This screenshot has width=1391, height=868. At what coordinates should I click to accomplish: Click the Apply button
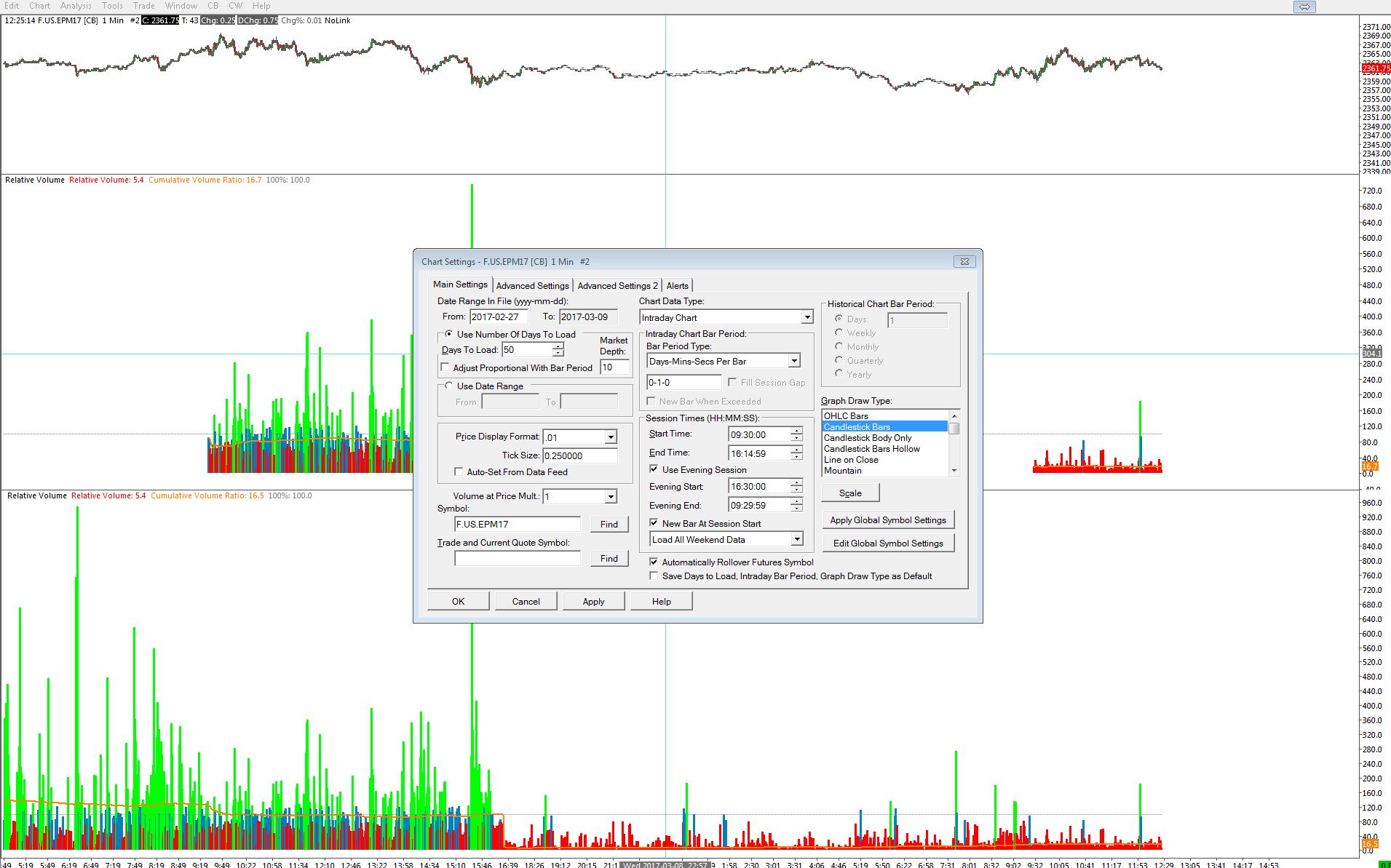tap(593, 601)
